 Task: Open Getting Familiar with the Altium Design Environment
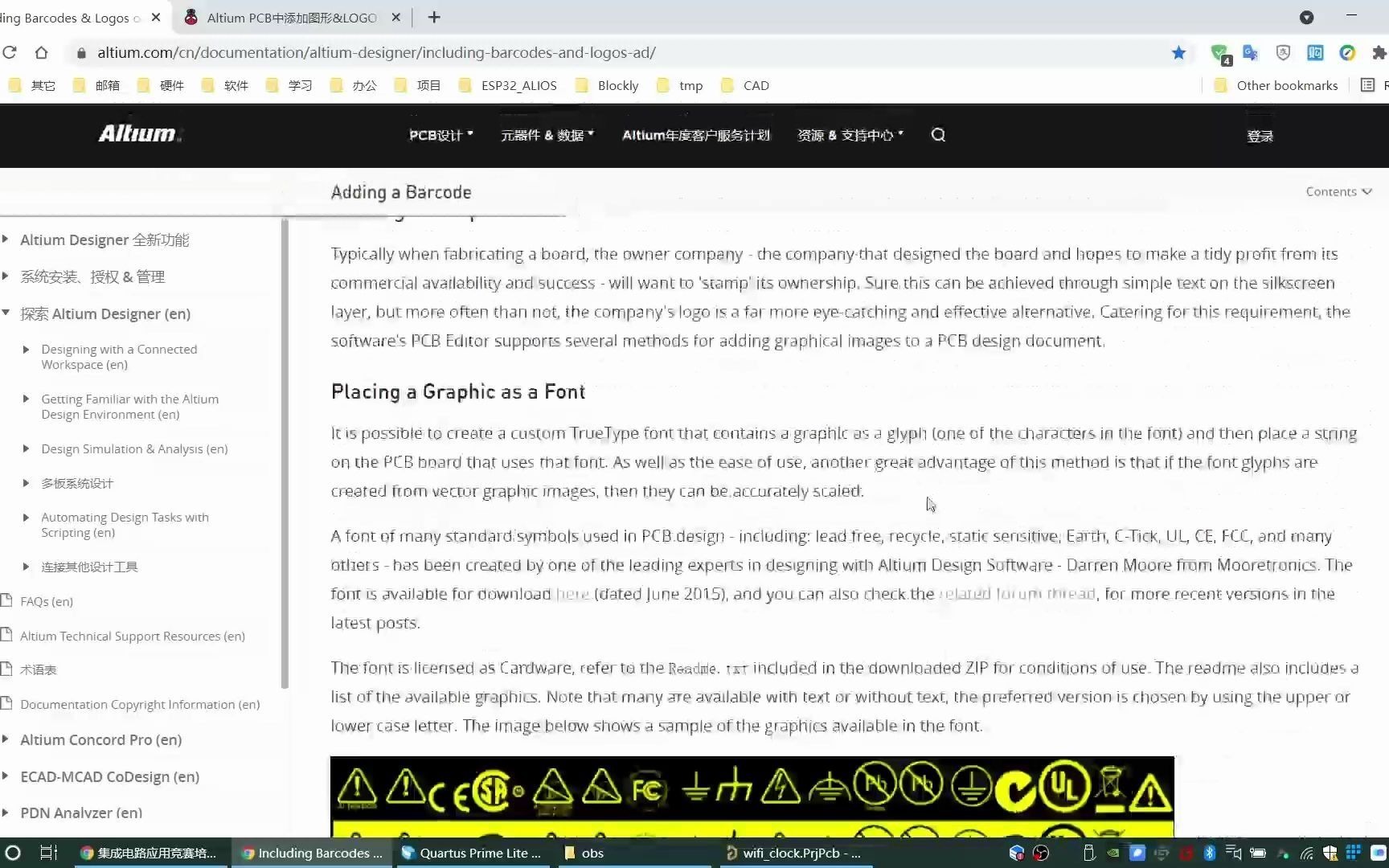[x=130, y=407]
